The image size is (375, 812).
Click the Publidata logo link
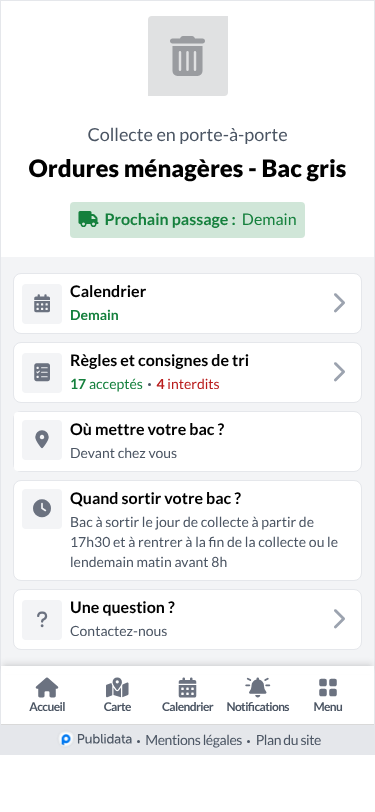point(96,740)
